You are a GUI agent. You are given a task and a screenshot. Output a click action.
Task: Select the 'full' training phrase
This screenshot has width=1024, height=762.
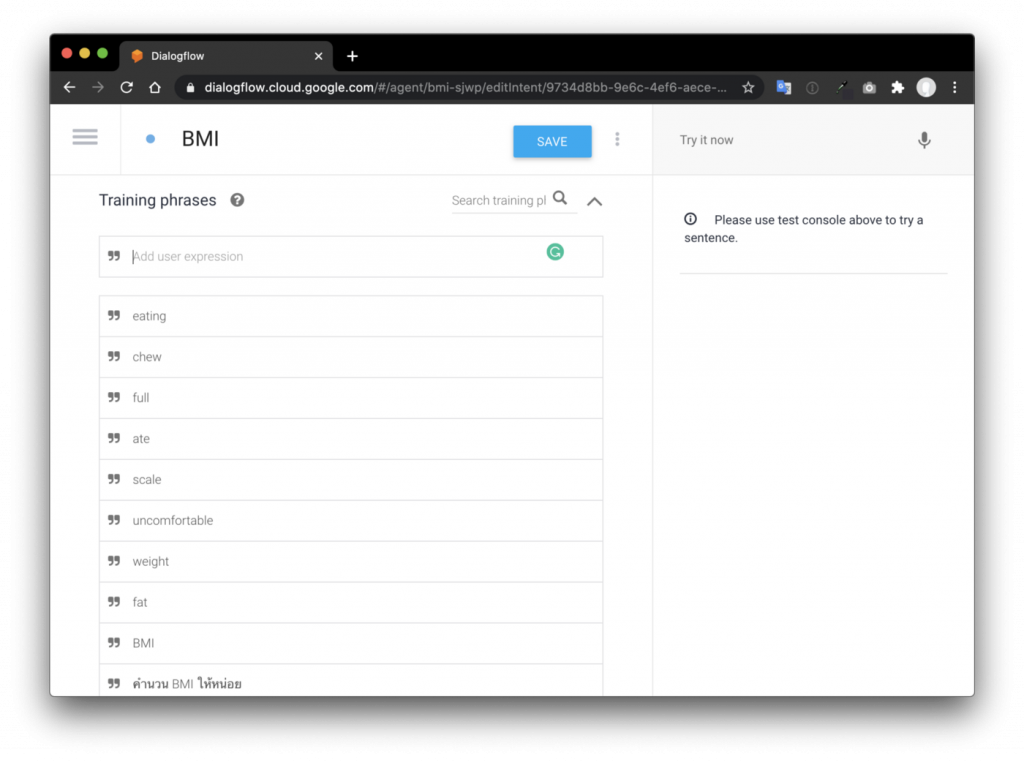coord(351,398)
